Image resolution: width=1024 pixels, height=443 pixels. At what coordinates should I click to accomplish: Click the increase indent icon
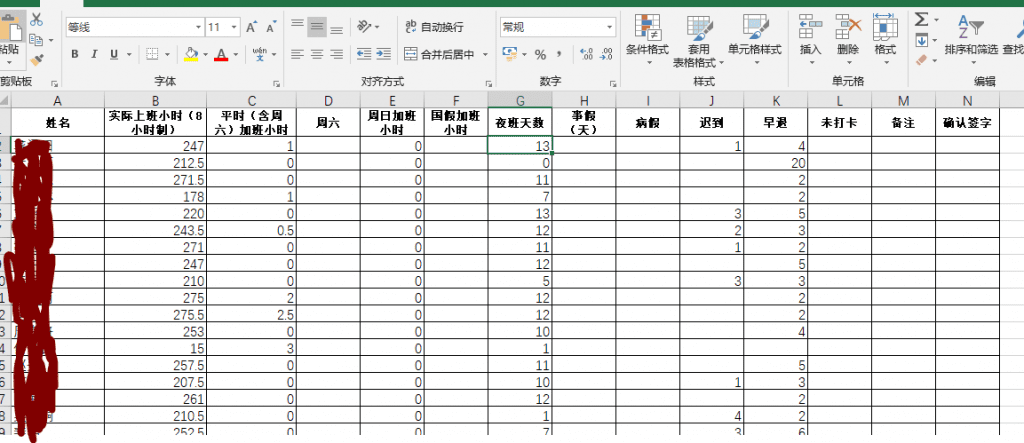pyautogui.click(x=385, y=54)
